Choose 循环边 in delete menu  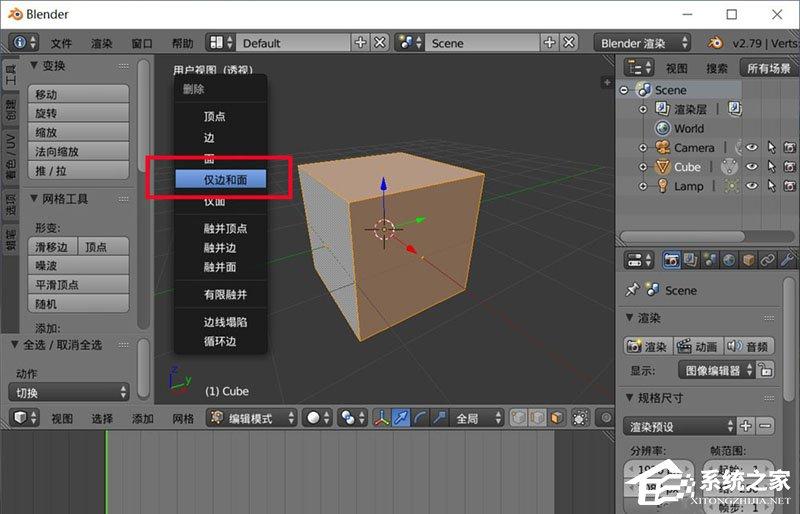[x=220, y=341]
